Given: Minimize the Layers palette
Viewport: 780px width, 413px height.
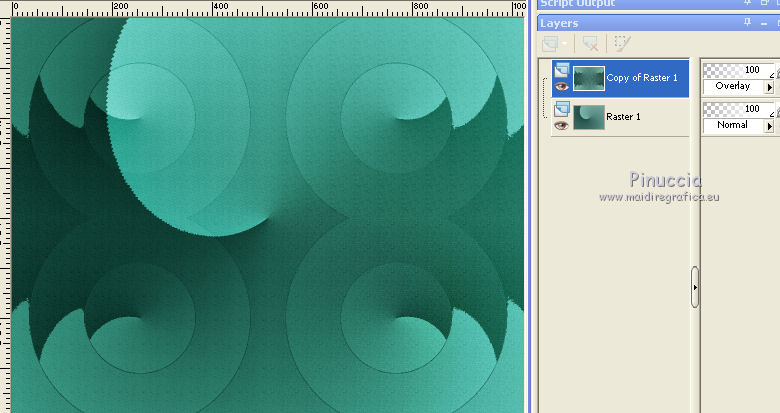Looking at the screenshot, I should [764, 23].
